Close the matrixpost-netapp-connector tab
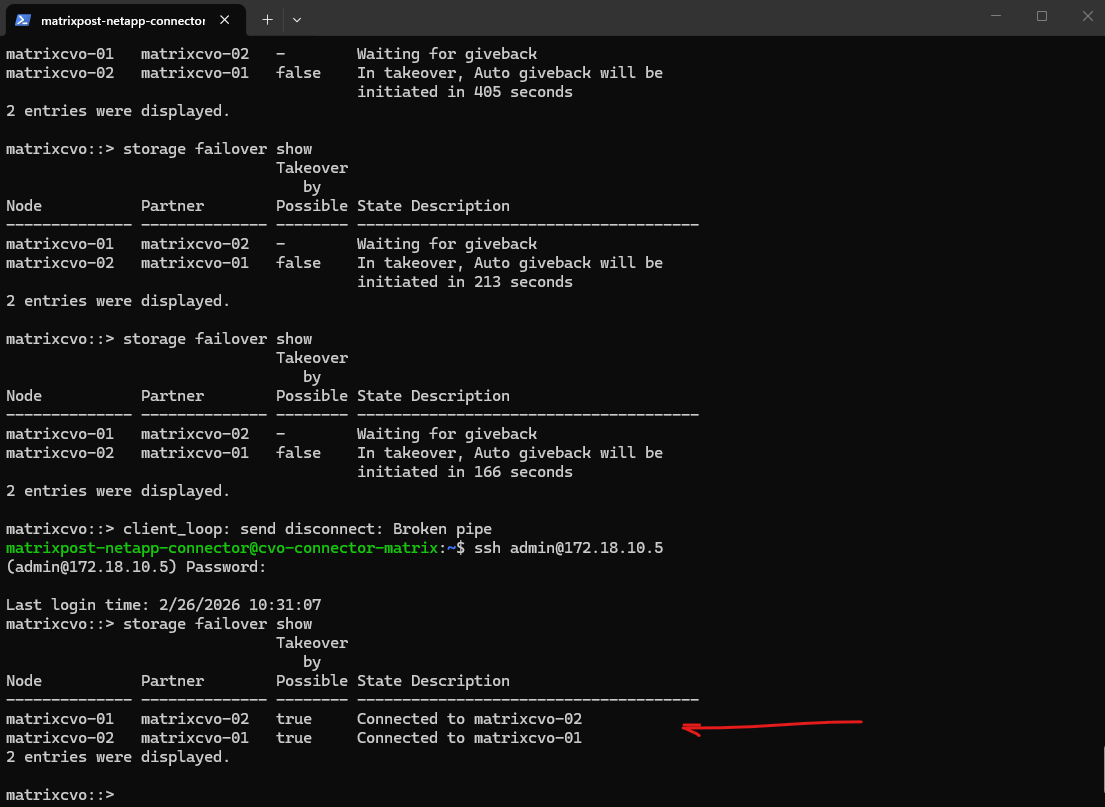This screenshot has height=807, width=1105. [228, 19]
